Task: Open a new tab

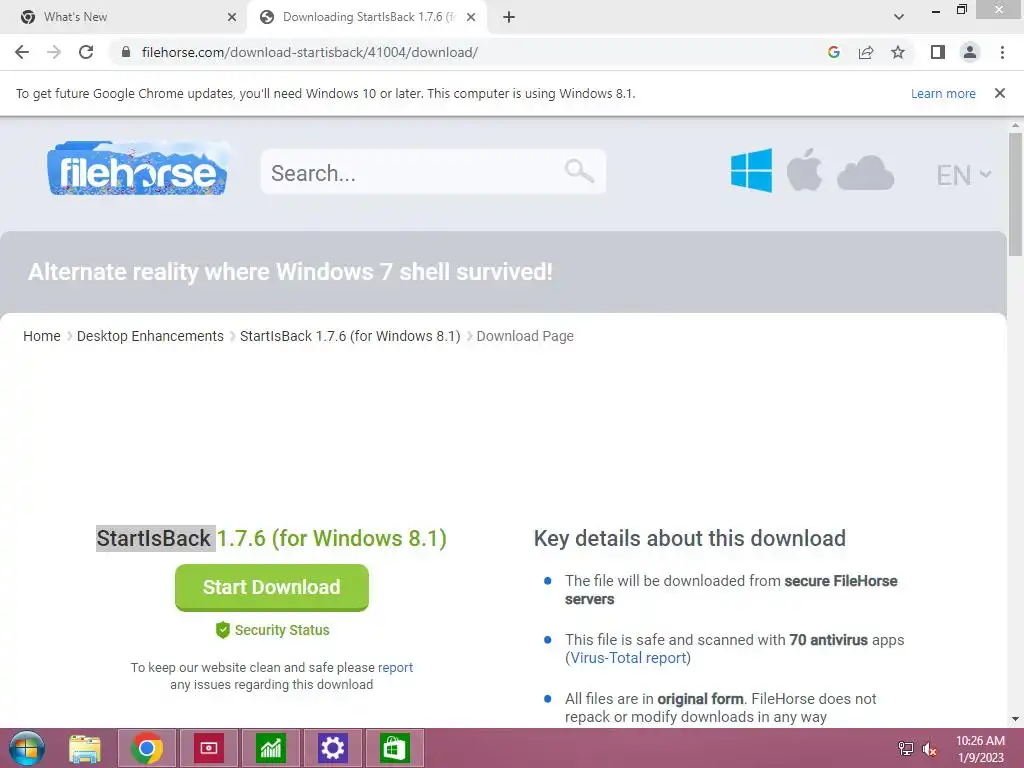Action: pyautogui.click(x=509, y=18)
